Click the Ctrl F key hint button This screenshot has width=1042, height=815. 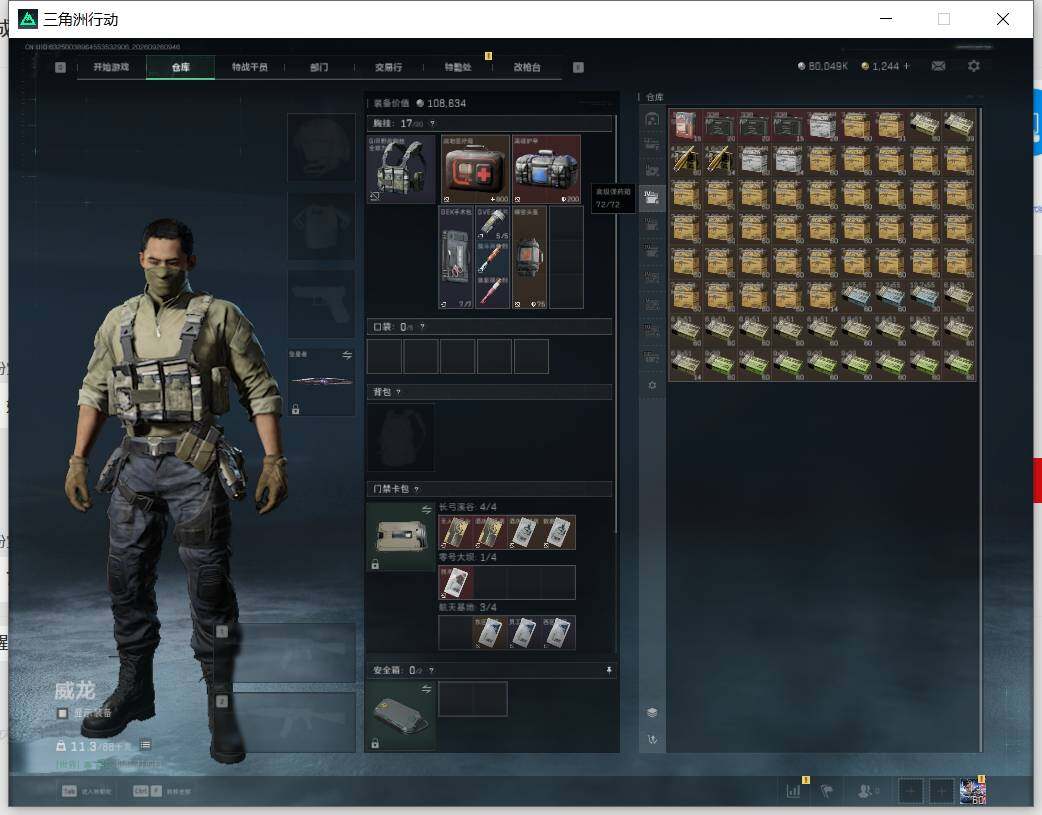click(148, 791)
